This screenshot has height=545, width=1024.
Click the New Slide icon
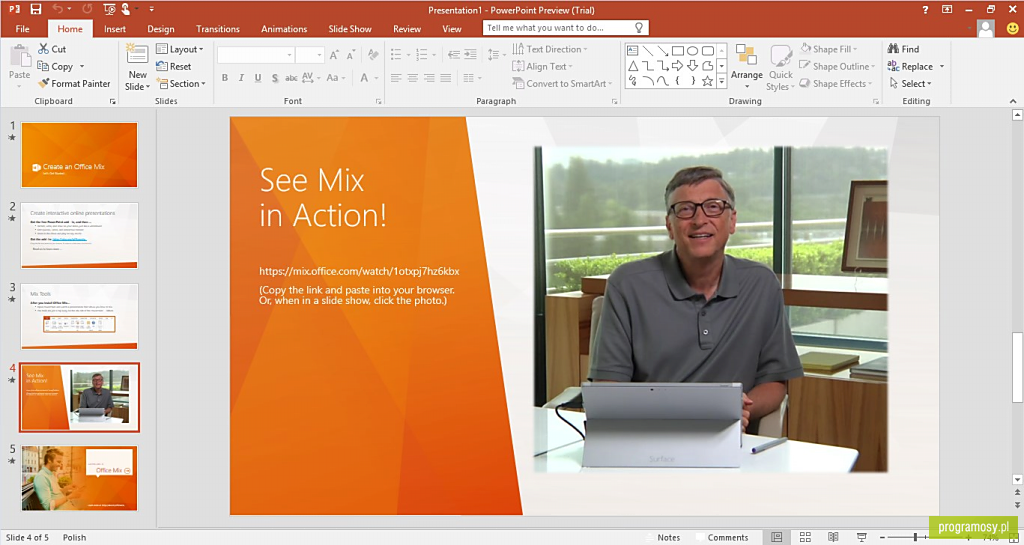pos(137,55)
